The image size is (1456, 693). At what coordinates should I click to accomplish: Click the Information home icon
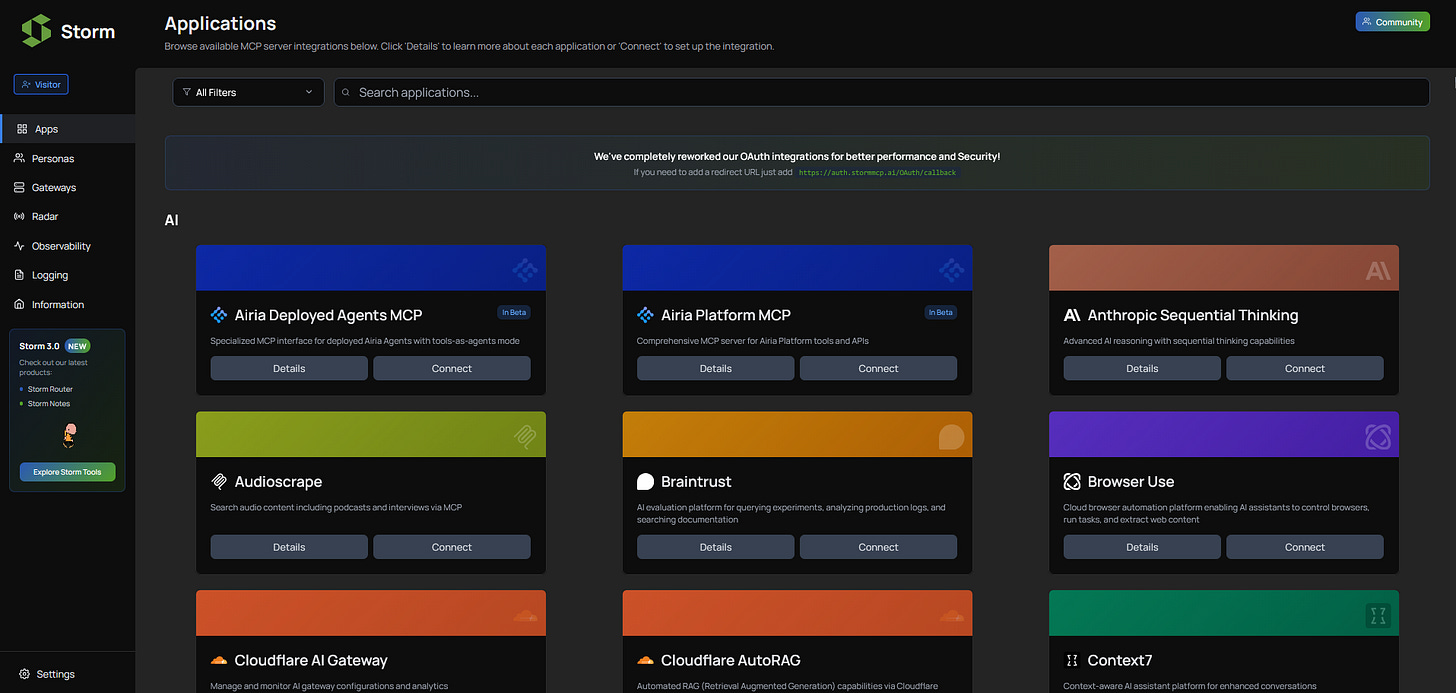[x=20, y=304]
